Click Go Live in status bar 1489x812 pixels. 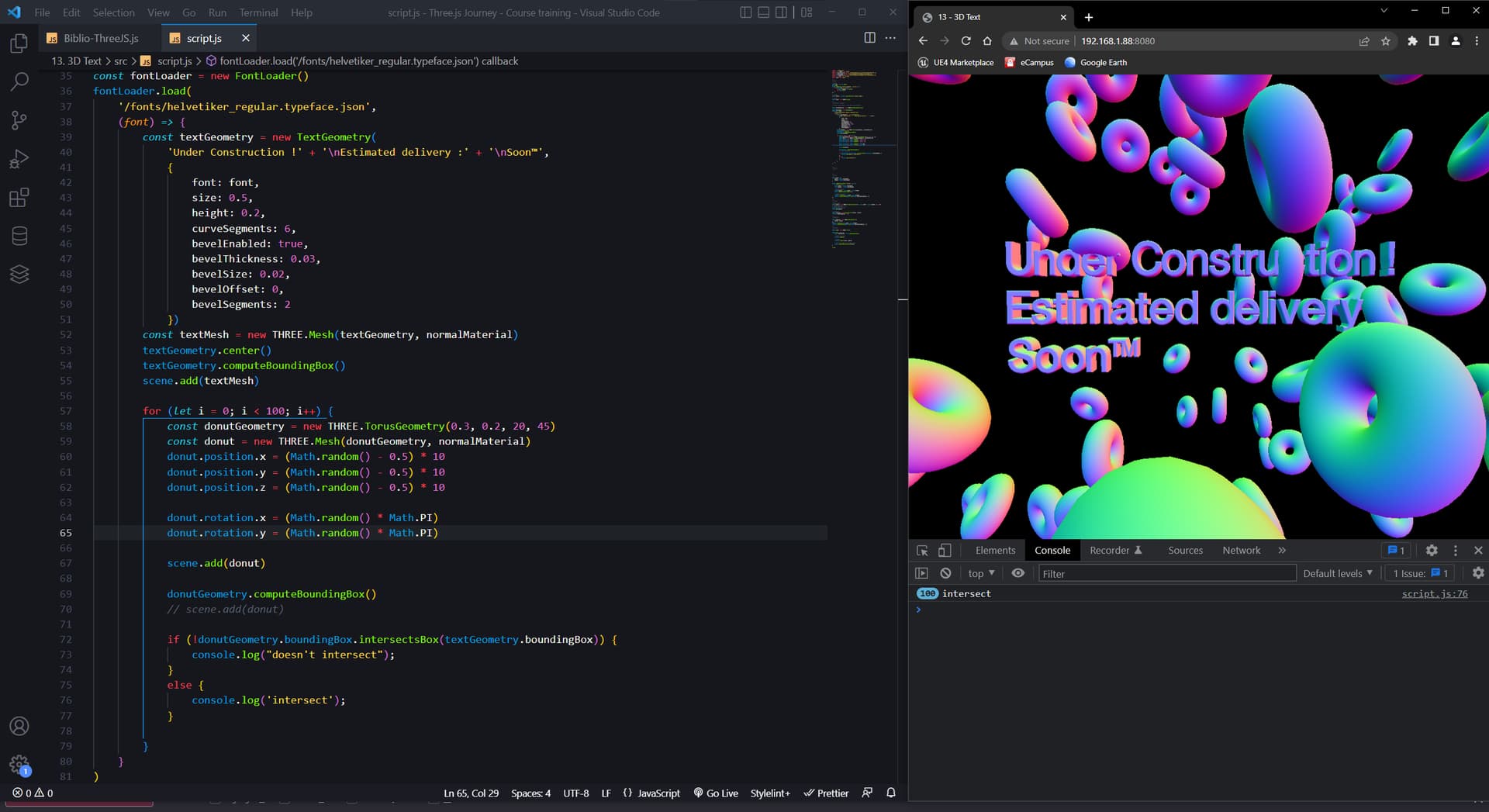click(716, 793)
